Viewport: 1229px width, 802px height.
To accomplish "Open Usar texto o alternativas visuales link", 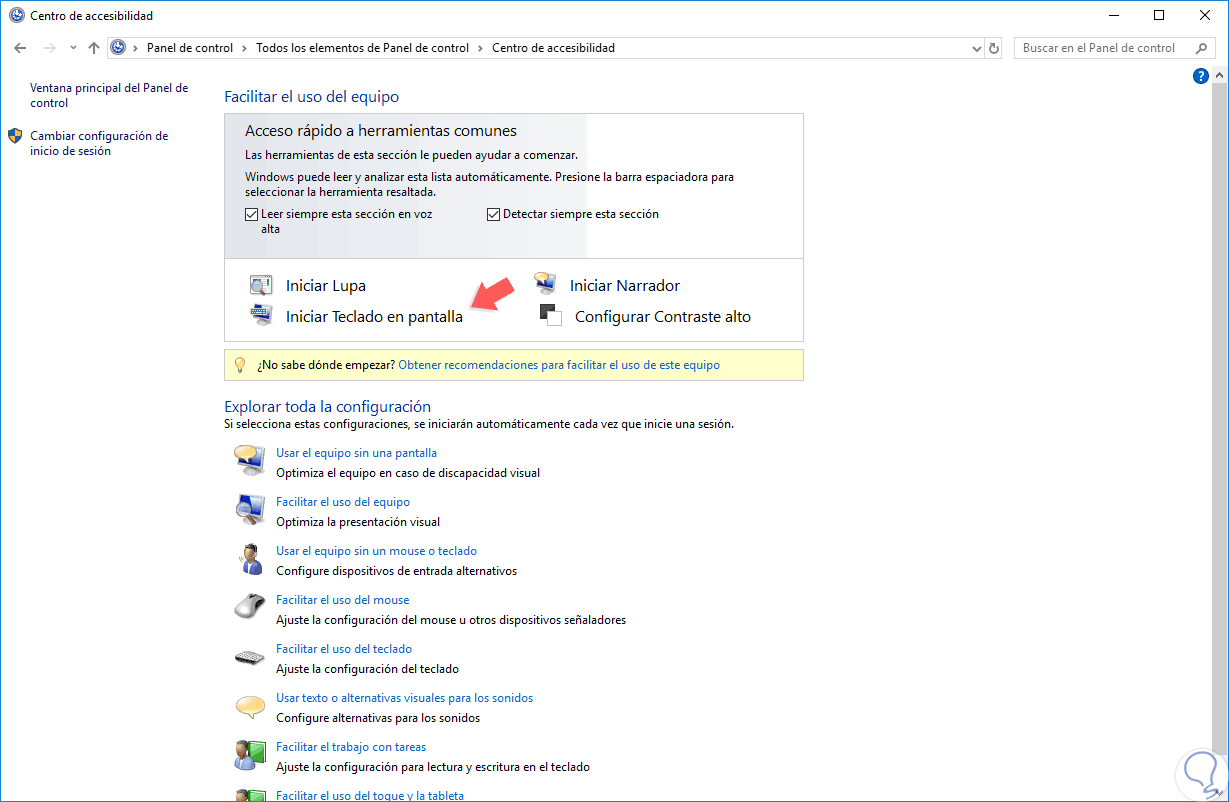I will tap(405, 698).
